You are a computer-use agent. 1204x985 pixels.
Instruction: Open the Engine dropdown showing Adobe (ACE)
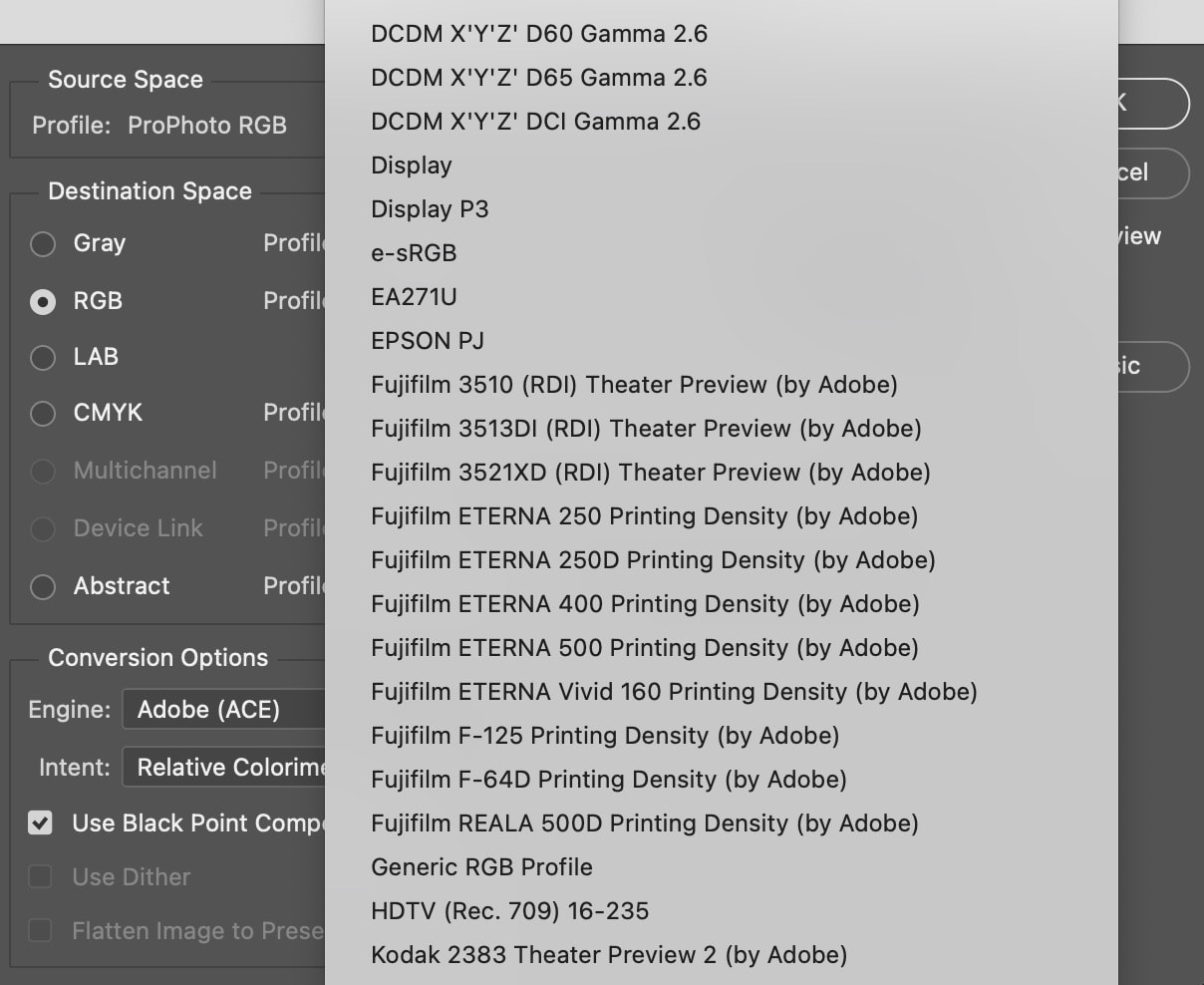click(x=224, y=710)
